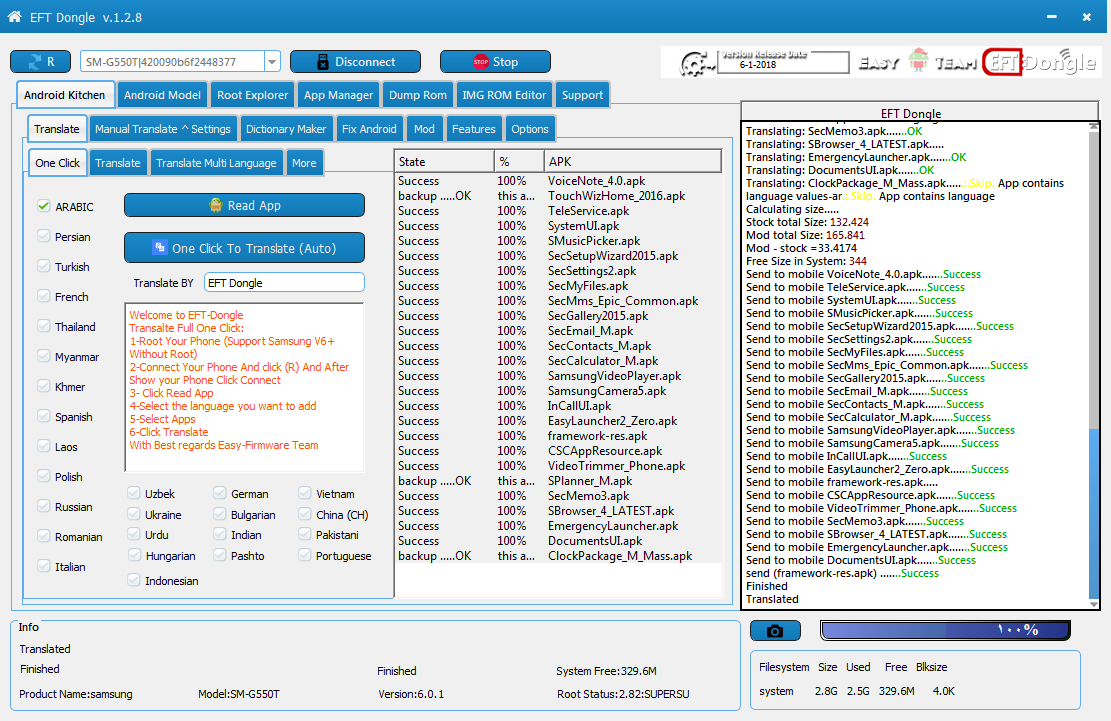Switch to the Fix Android tab

point(368,129)
